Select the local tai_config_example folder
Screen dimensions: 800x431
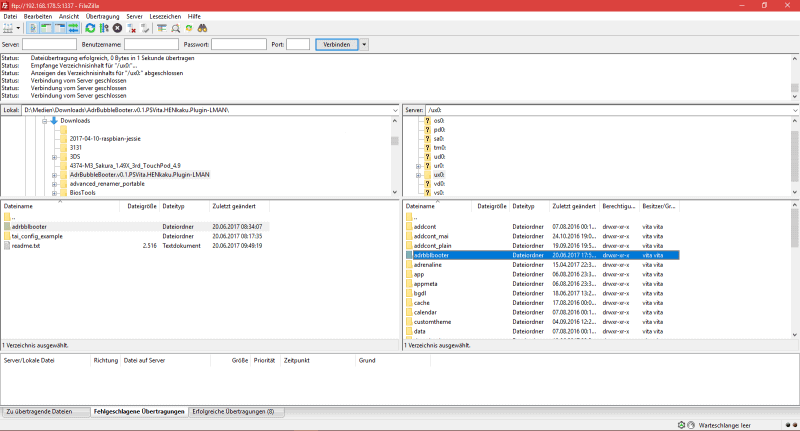(x=135, y=236)
